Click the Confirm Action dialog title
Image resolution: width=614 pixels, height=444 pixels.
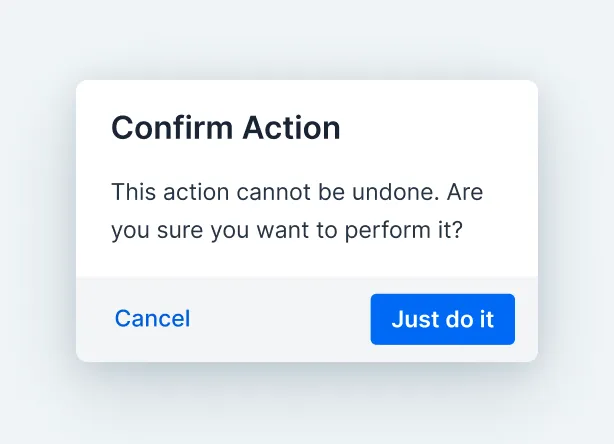225,128
